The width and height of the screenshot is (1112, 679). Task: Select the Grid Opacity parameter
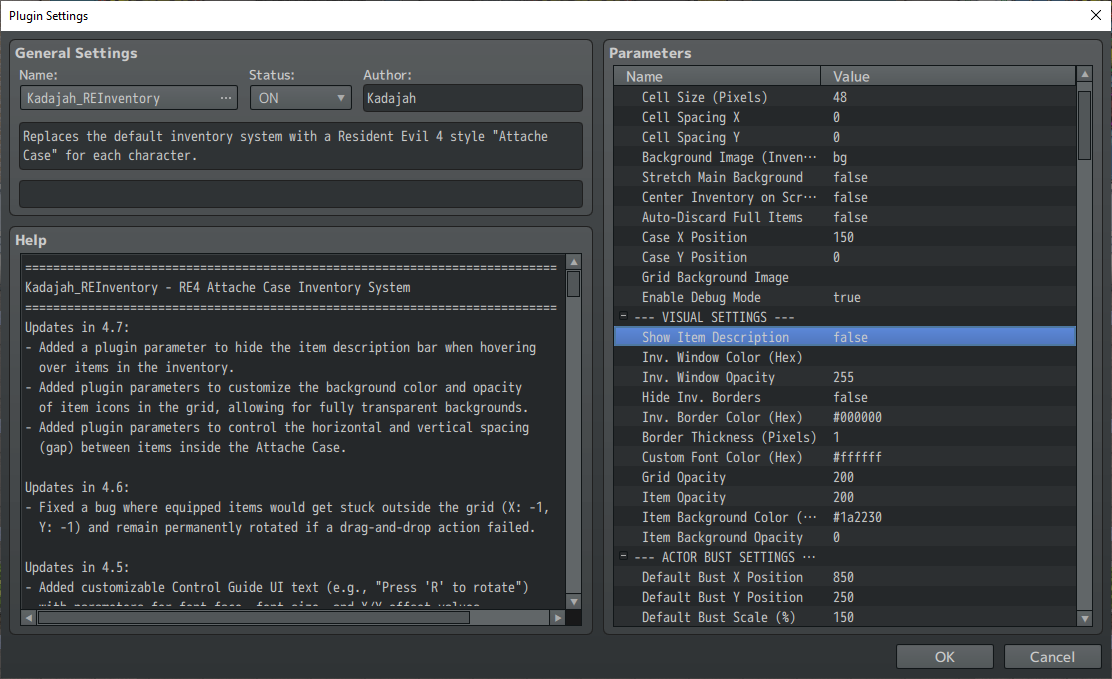845,477
